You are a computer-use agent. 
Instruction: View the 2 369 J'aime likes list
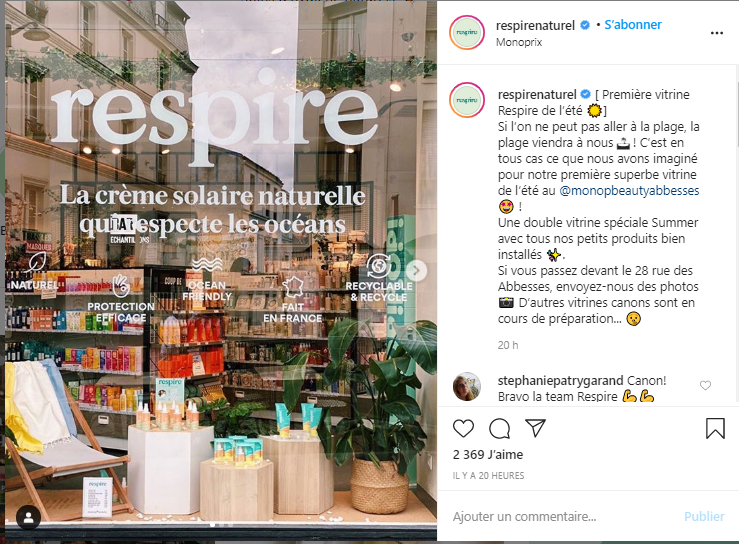(488, 455)
